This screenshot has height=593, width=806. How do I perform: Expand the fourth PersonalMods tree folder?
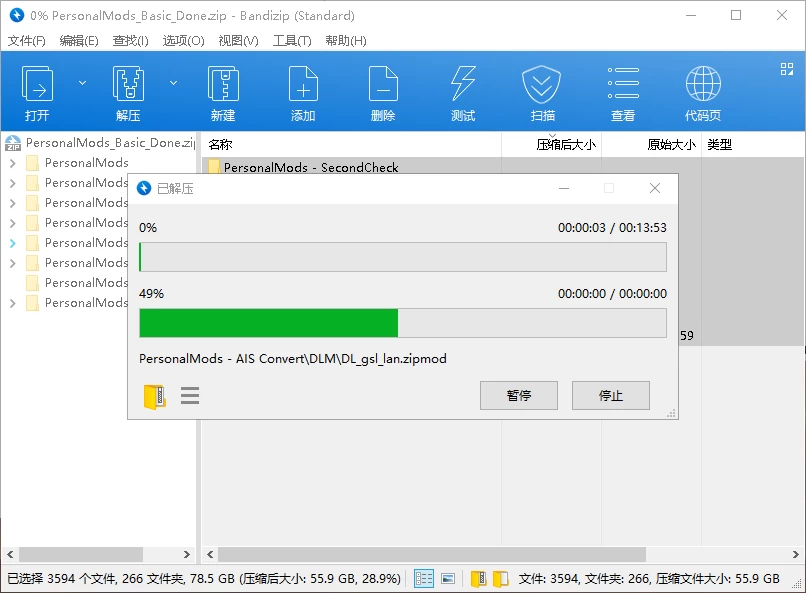13,224
